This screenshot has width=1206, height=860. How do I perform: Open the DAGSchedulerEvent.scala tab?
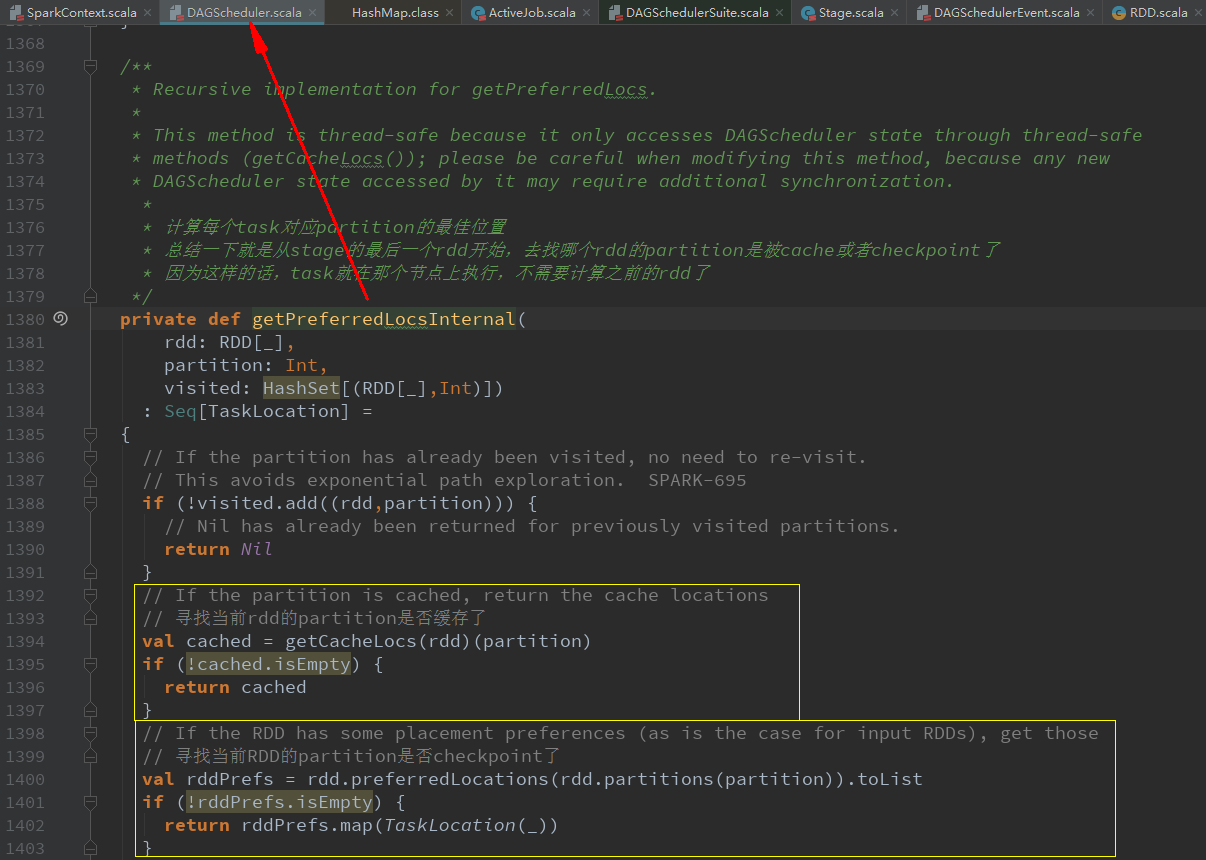pos(1005,13)
